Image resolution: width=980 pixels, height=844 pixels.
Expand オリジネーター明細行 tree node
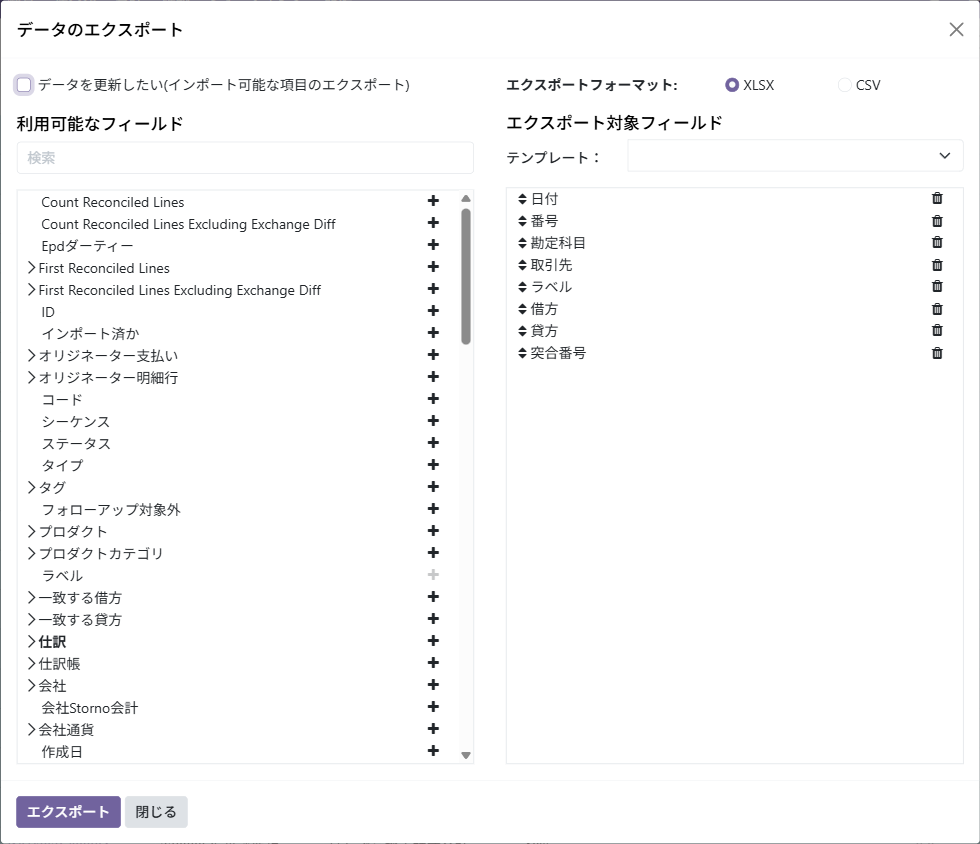click(31, 377)
